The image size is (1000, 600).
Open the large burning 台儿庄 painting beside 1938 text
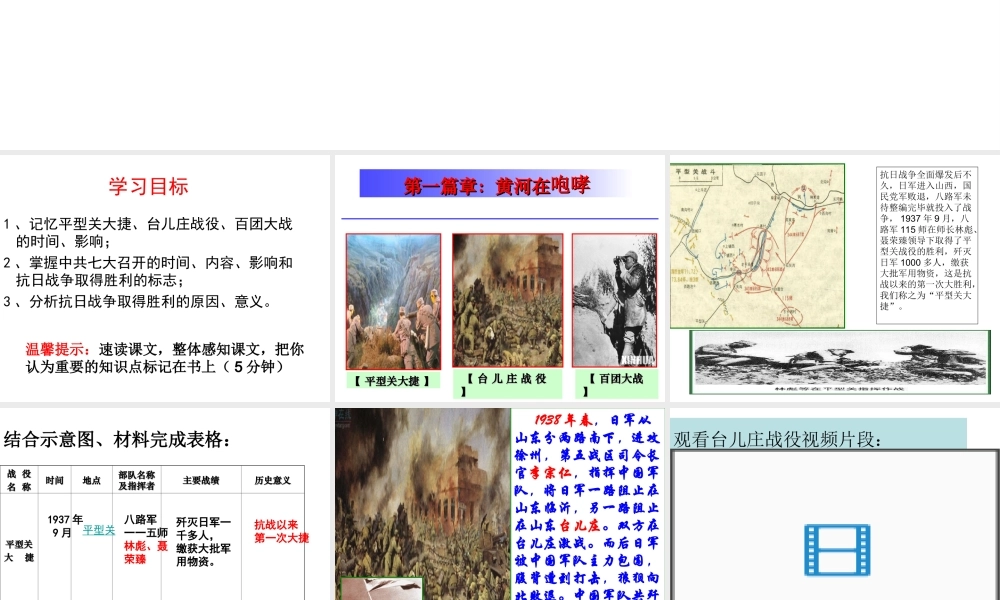423,504
